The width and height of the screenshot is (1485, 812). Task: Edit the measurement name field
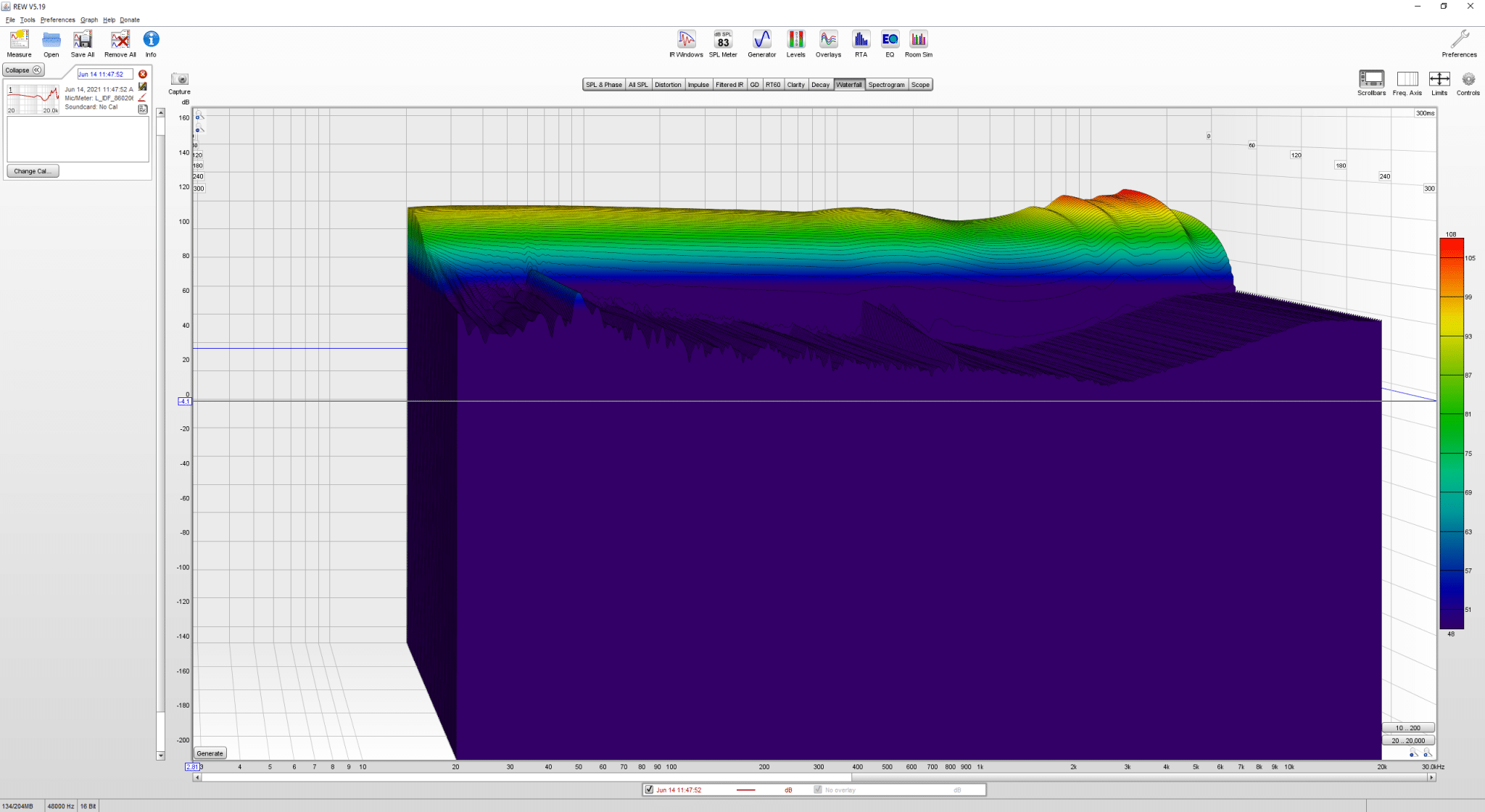pos(105,74)
